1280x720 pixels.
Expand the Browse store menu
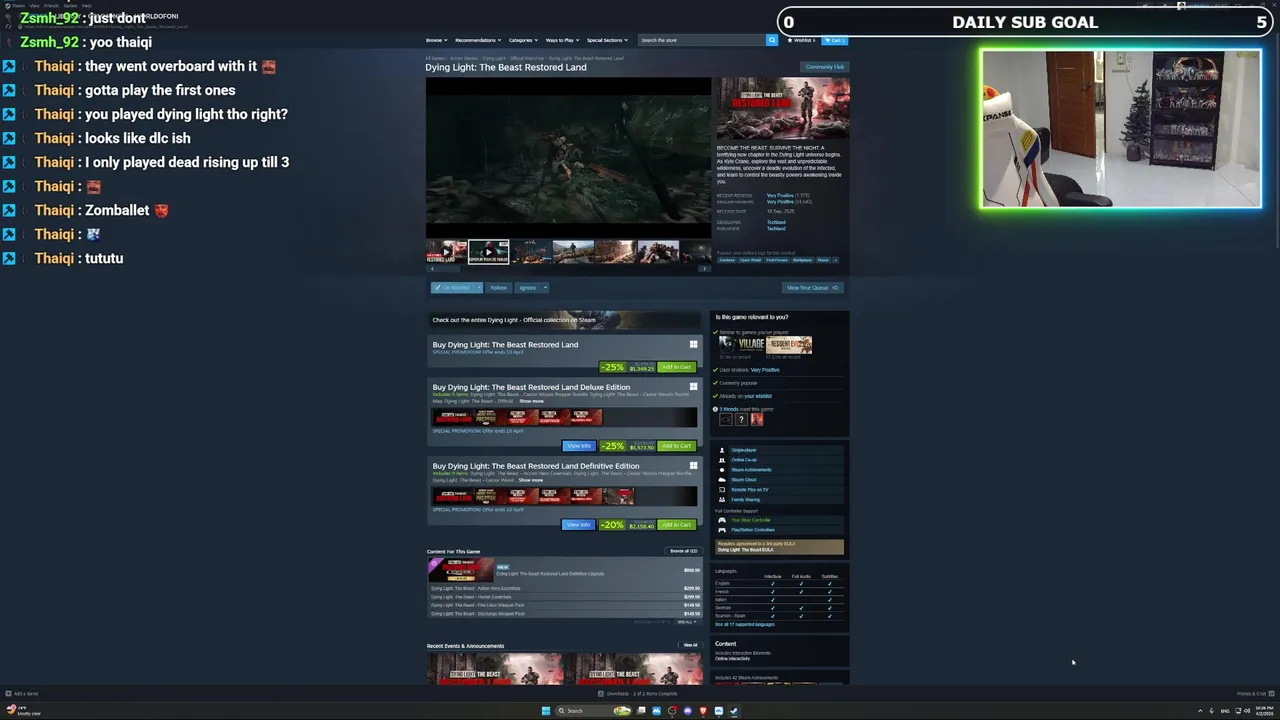pyautogui.click(x=436, y=40)
